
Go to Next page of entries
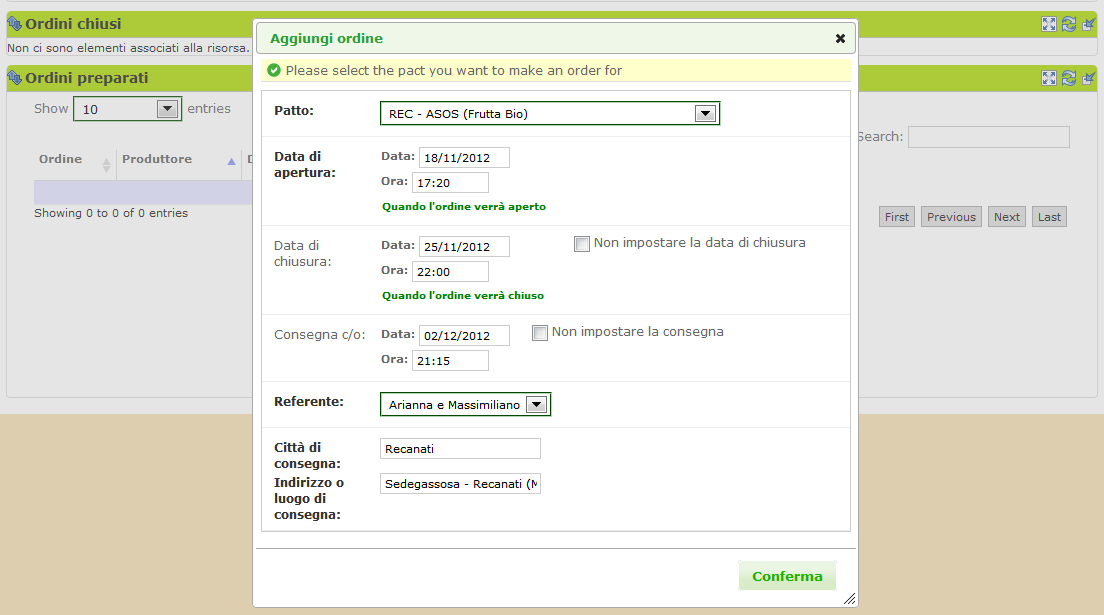pos(1006,217)
